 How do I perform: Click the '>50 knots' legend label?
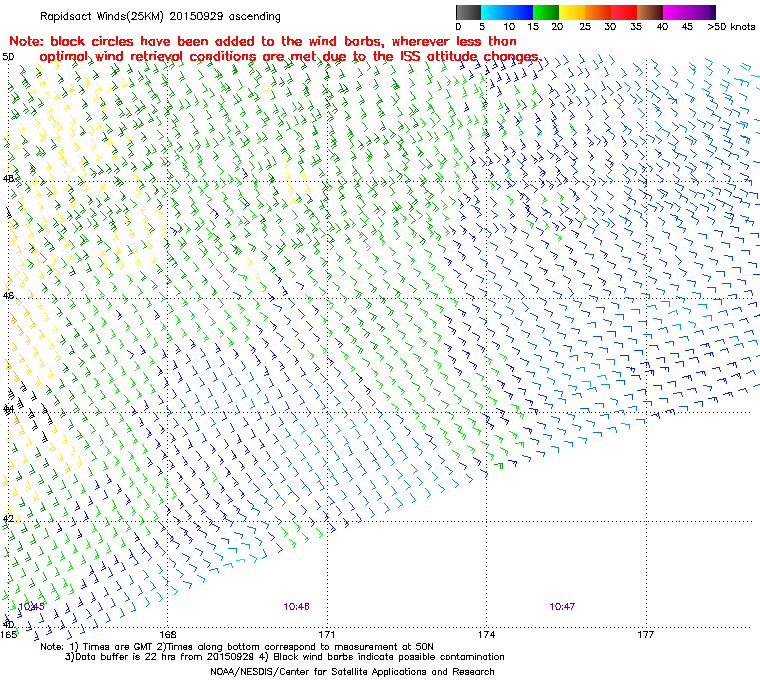click(x=731, y=27)
